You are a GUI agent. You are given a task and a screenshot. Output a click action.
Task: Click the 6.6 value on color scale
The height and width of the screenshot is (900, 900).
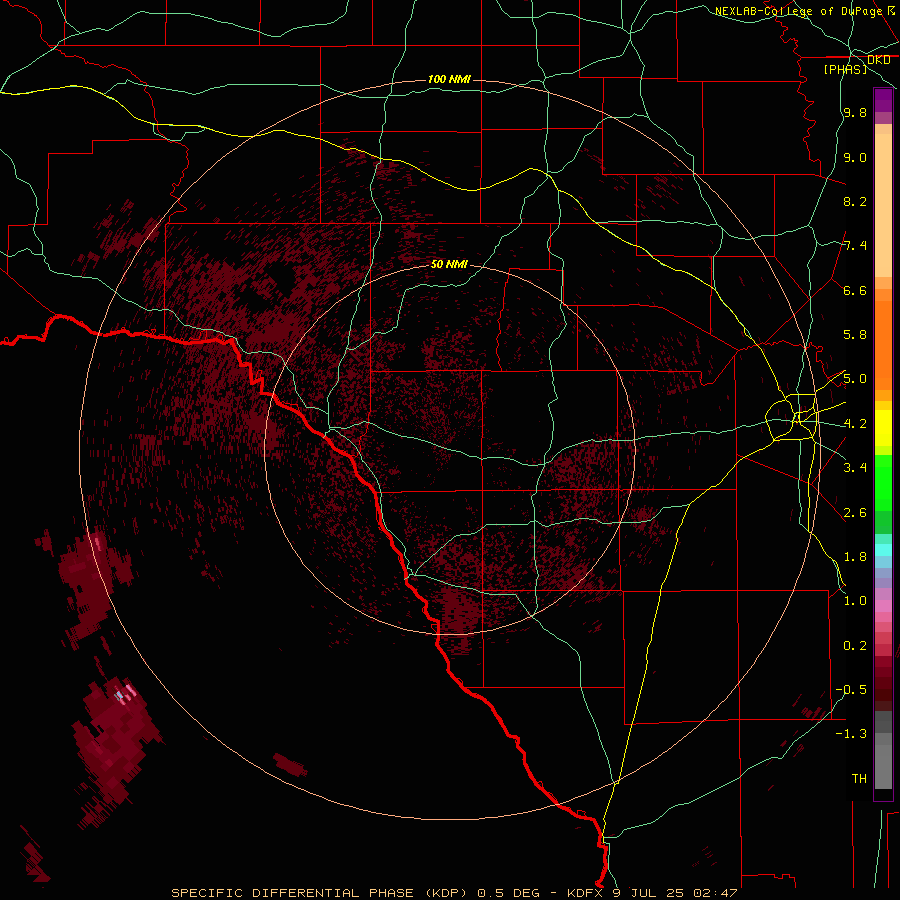(855, 290)
